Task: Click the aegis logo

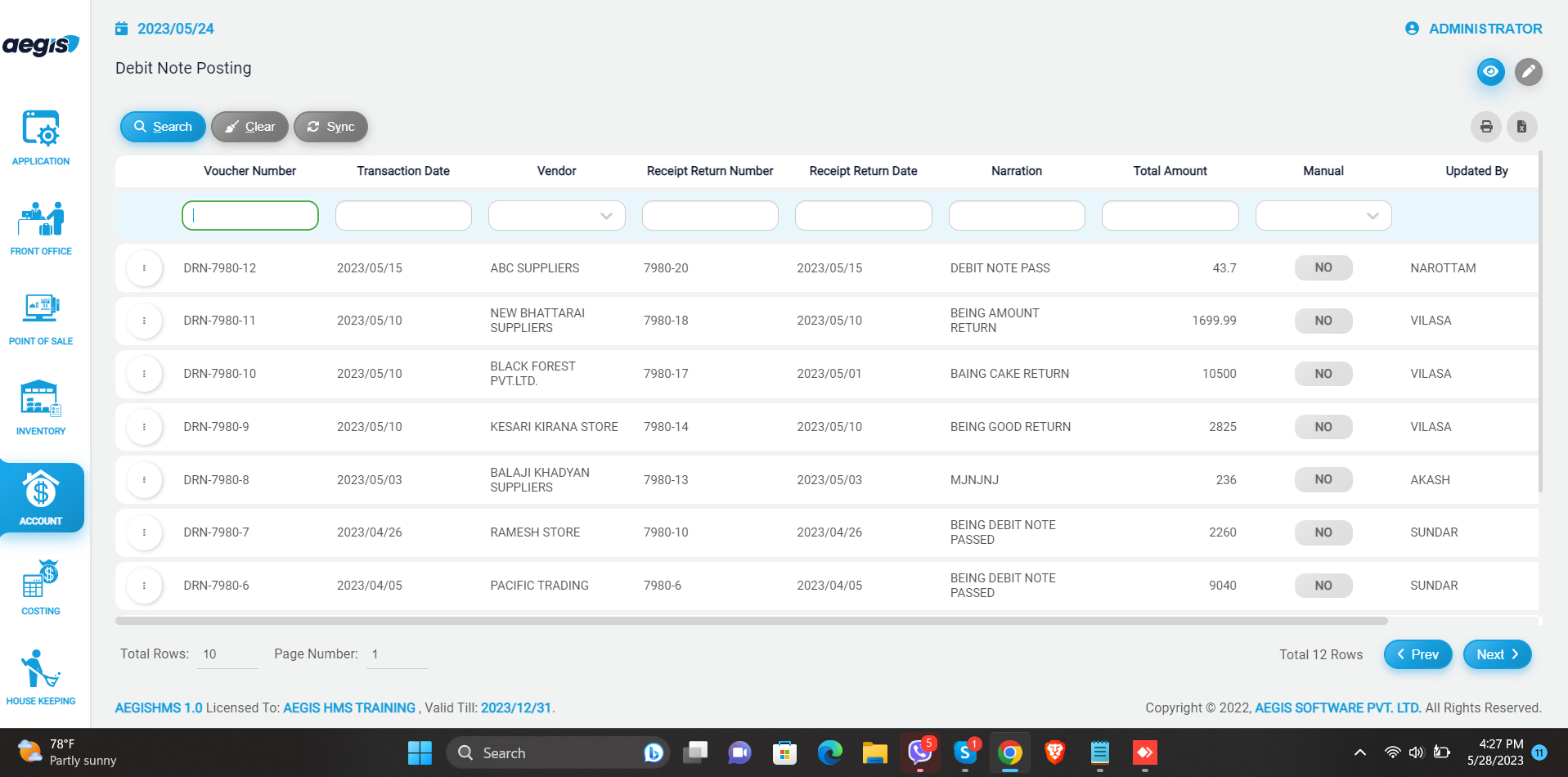Action: [41, 45]
